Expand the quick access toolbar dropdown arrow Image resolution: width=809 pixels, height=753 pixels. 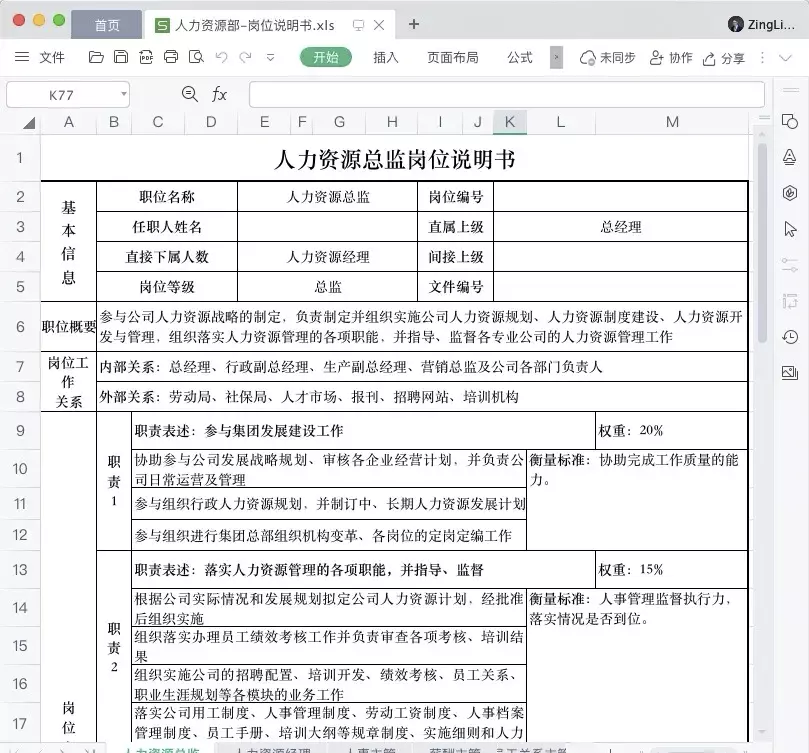tap(270, 58)
